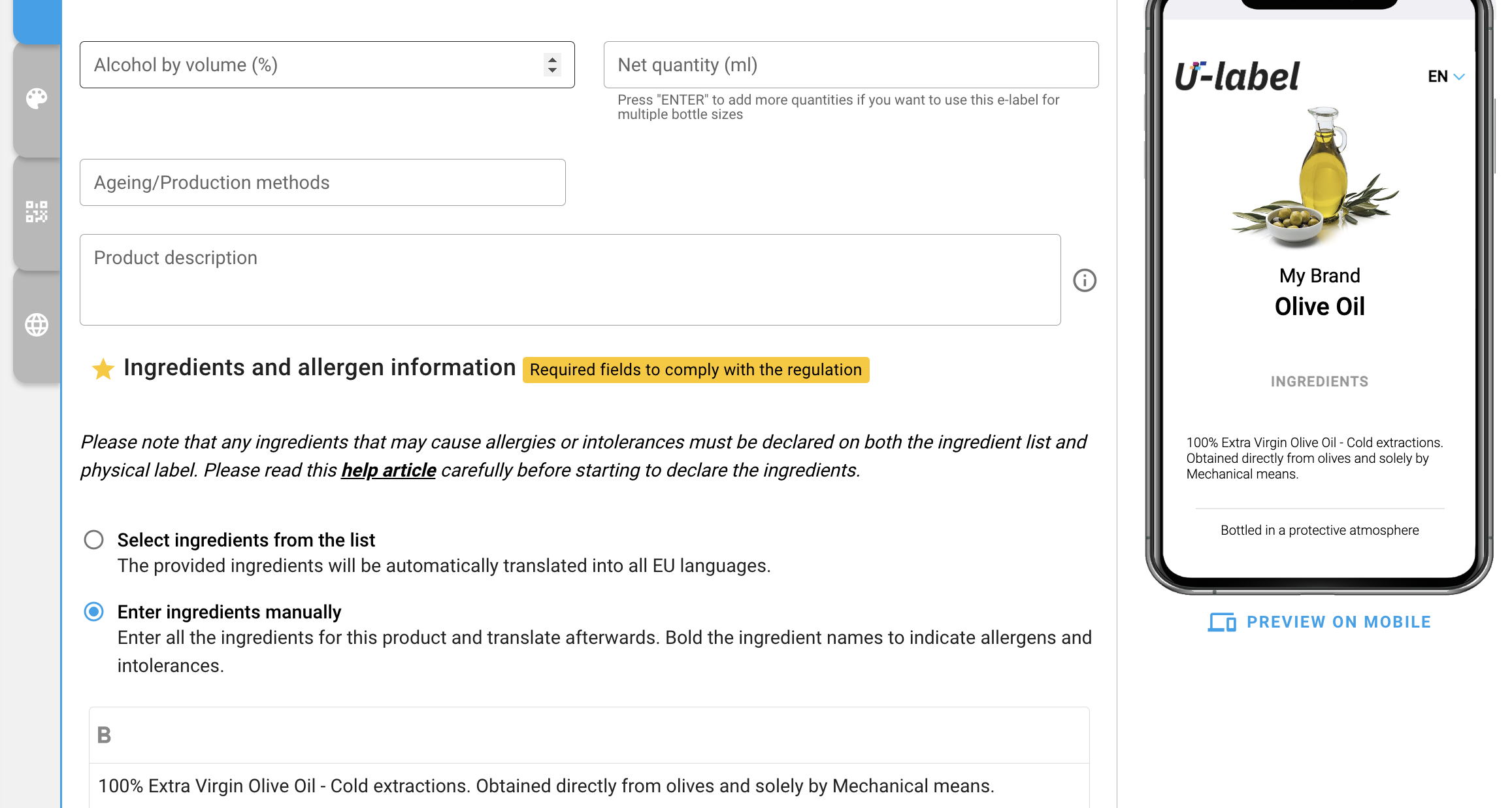Click the preview on mobile device icon
The height and width of the screenshot is (808, 1512).
coord(1221,622)
